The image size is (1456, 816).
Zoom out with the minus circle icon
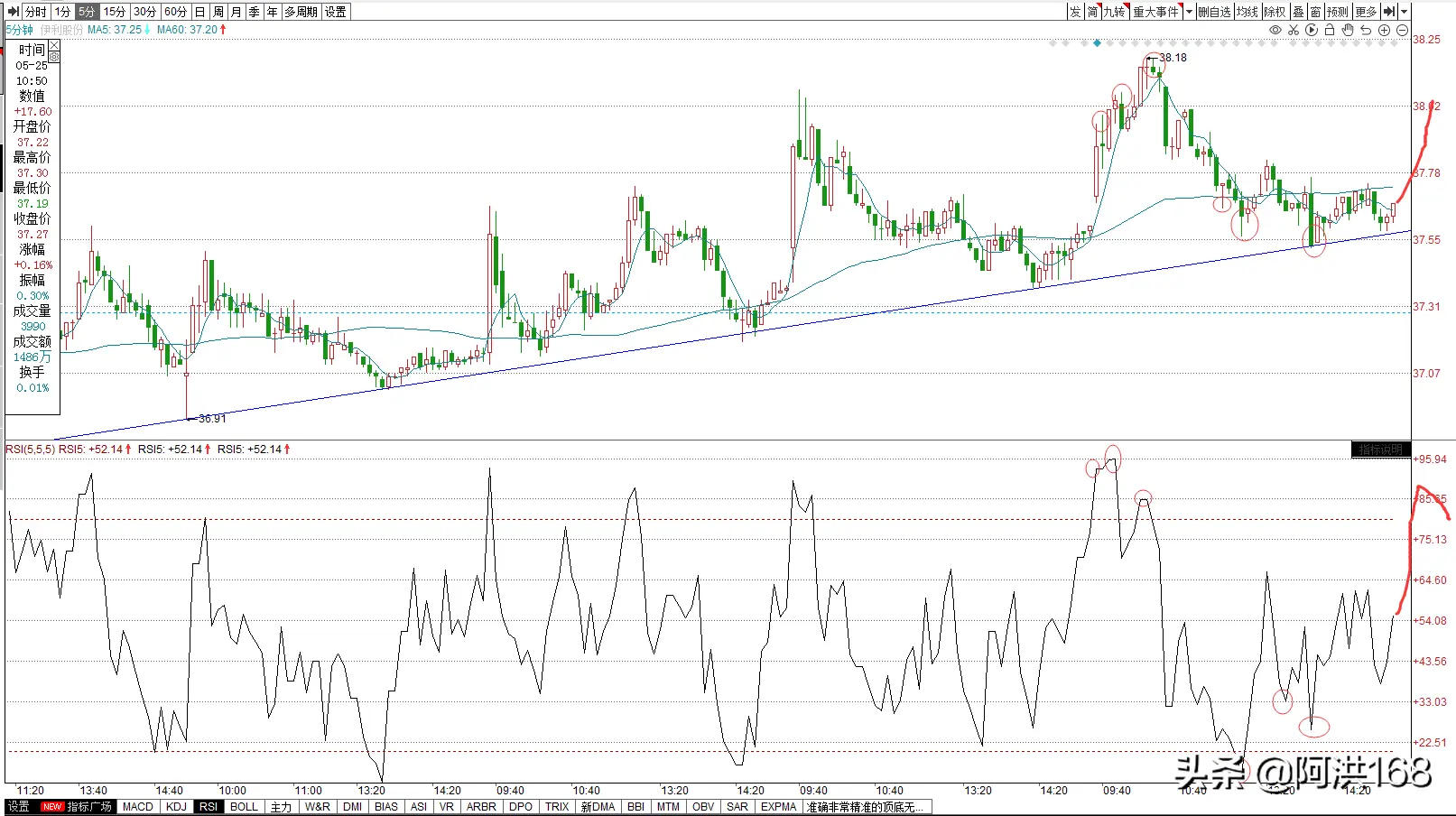click(x=1401, y=30)
